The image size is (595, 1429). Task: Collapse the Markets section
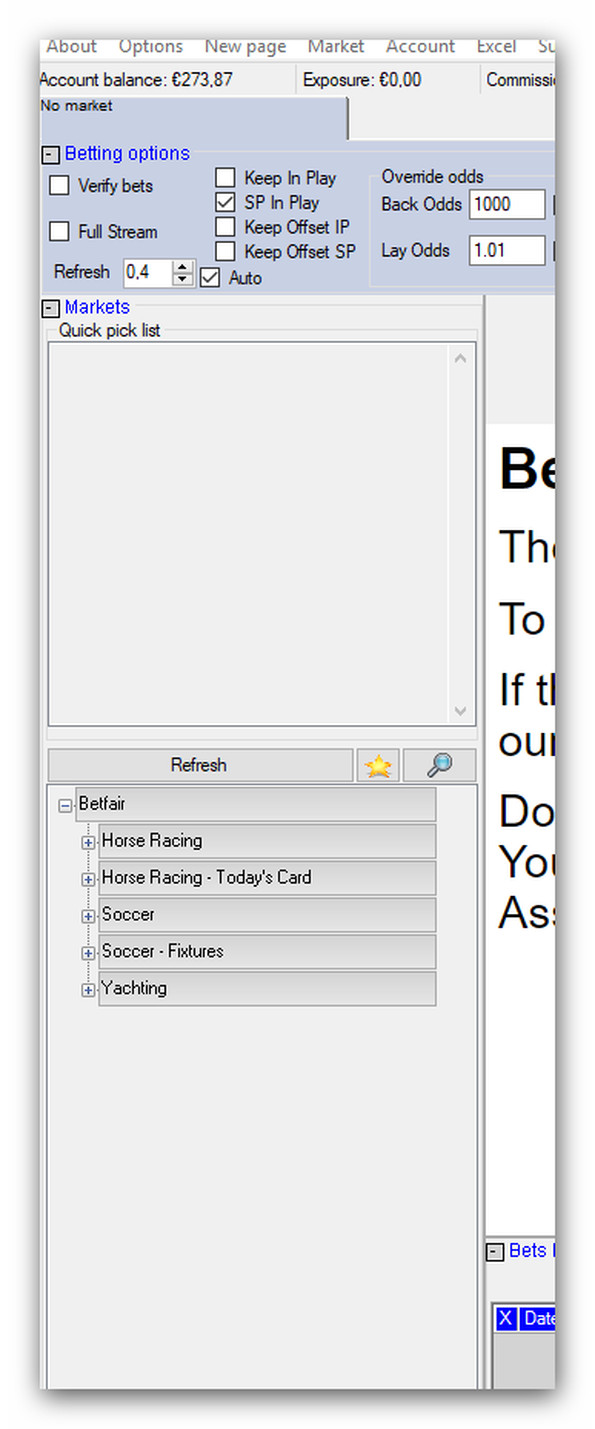50,309
